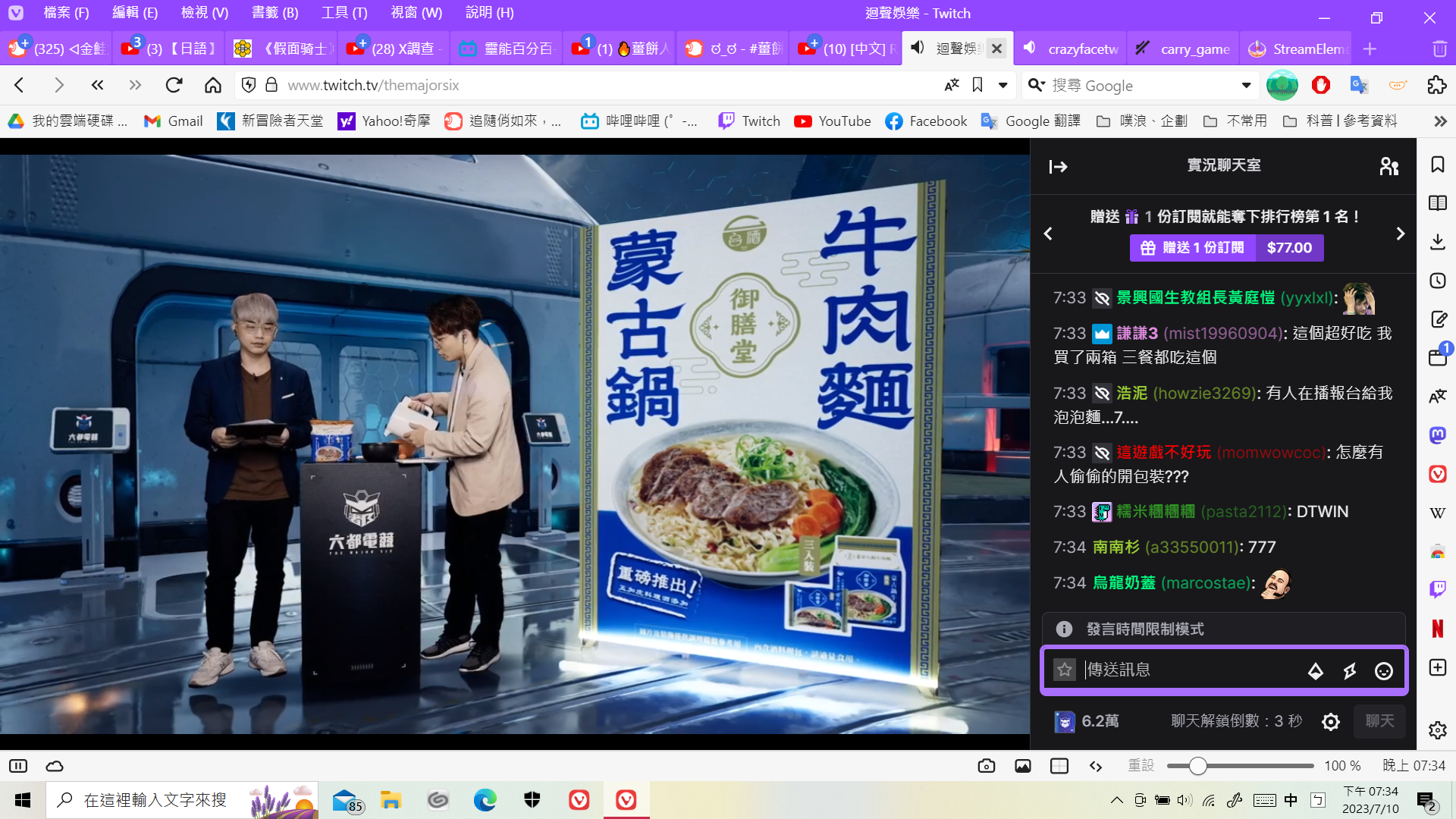Show more bookmarks bar items chevron
Image resolution: width=1456 pixels, height=819 pixels.
click(1440, 121)
